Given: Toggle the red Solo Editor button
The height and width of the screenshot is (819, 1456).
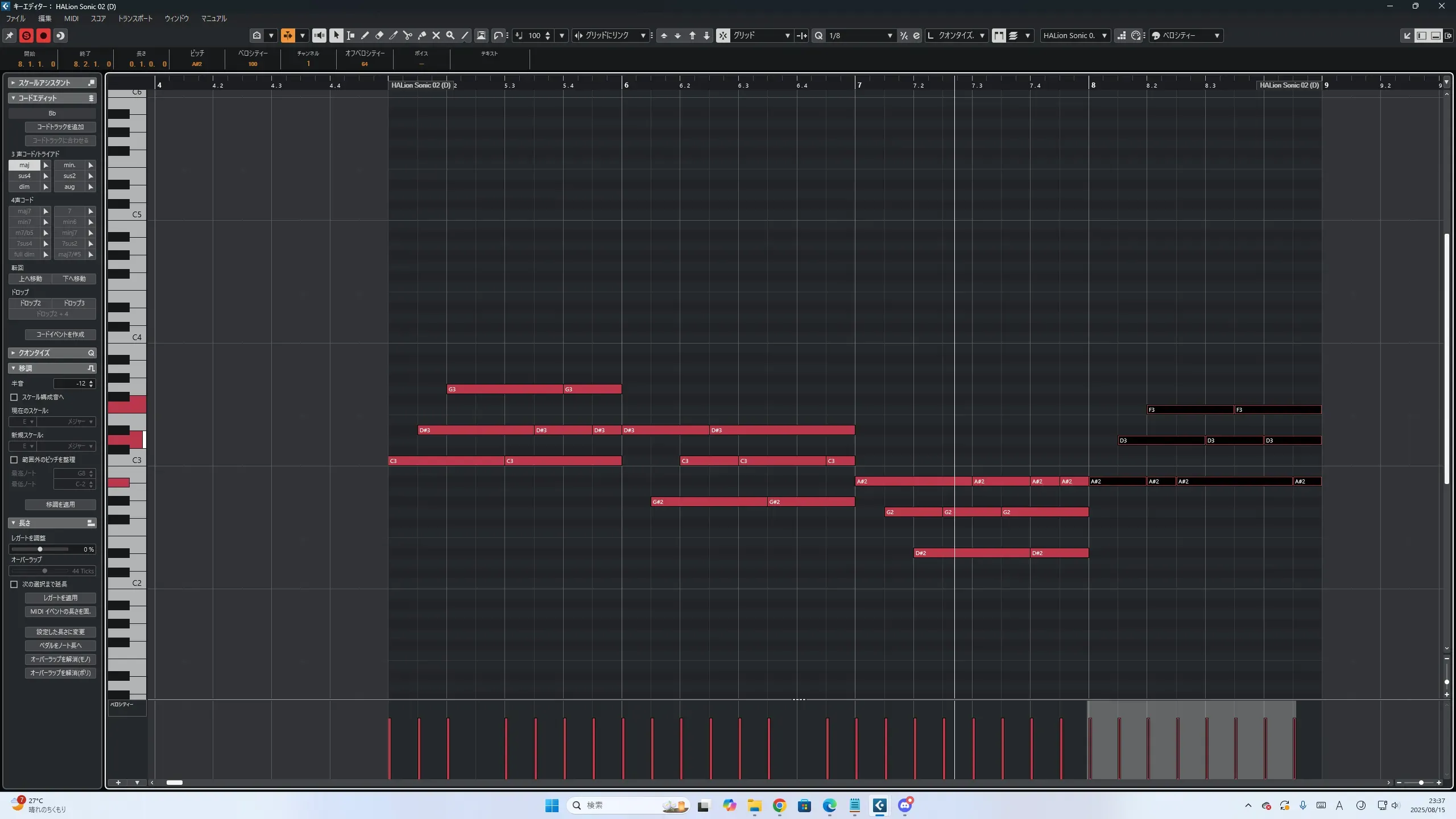Looking at the screenshot, I should coord(26,35).
